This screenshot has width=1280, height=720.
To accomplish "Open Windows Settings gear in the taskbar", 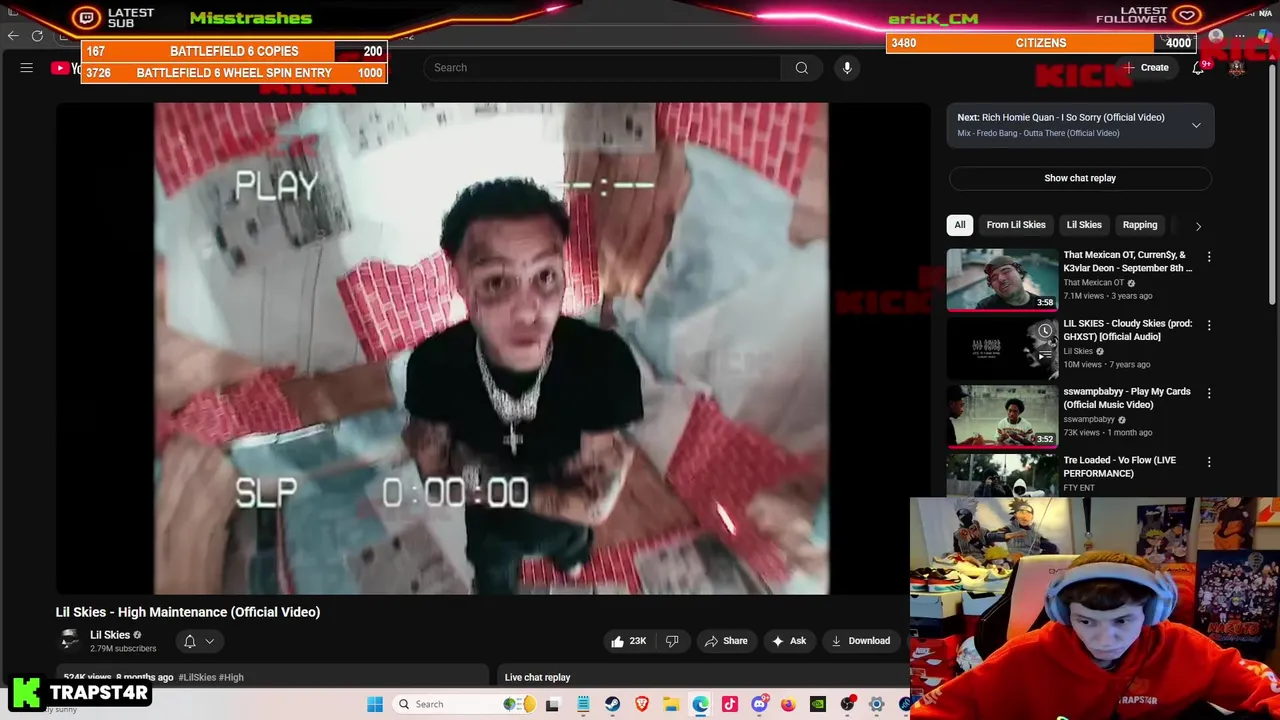I will 876,704.
